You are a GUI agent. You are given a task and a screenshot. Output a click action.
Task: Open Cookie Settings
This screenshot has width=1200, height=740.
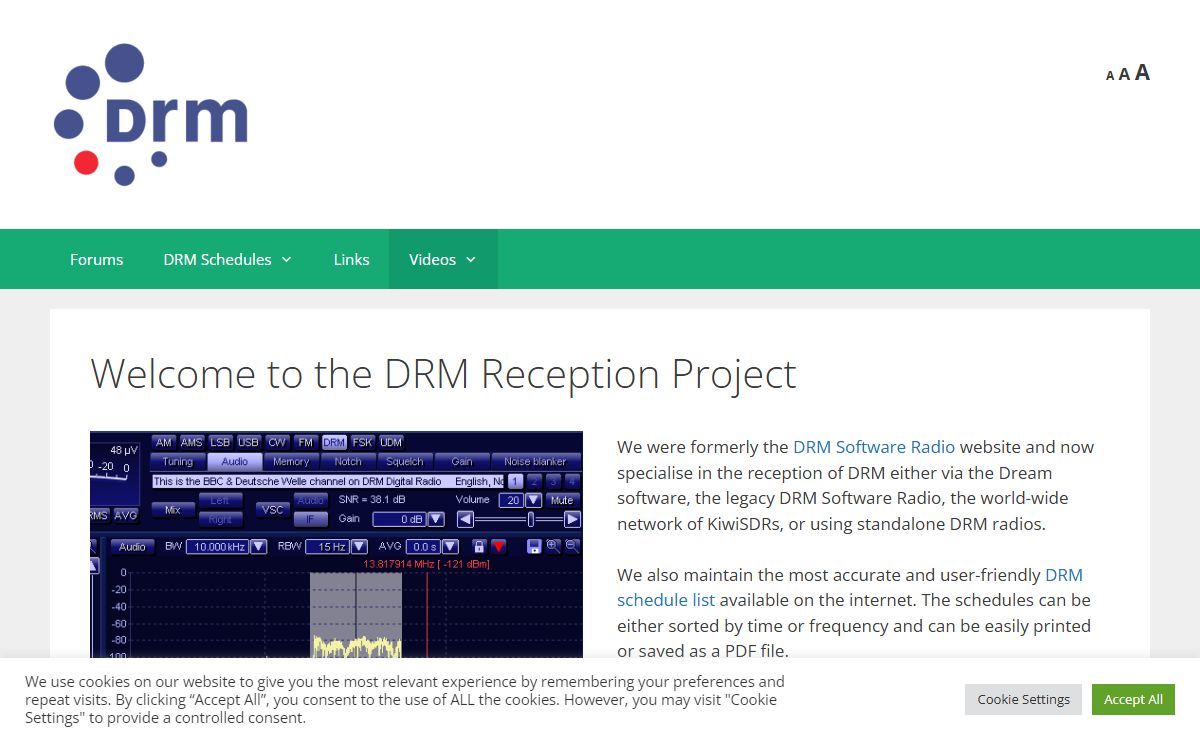pos(1023,699)
